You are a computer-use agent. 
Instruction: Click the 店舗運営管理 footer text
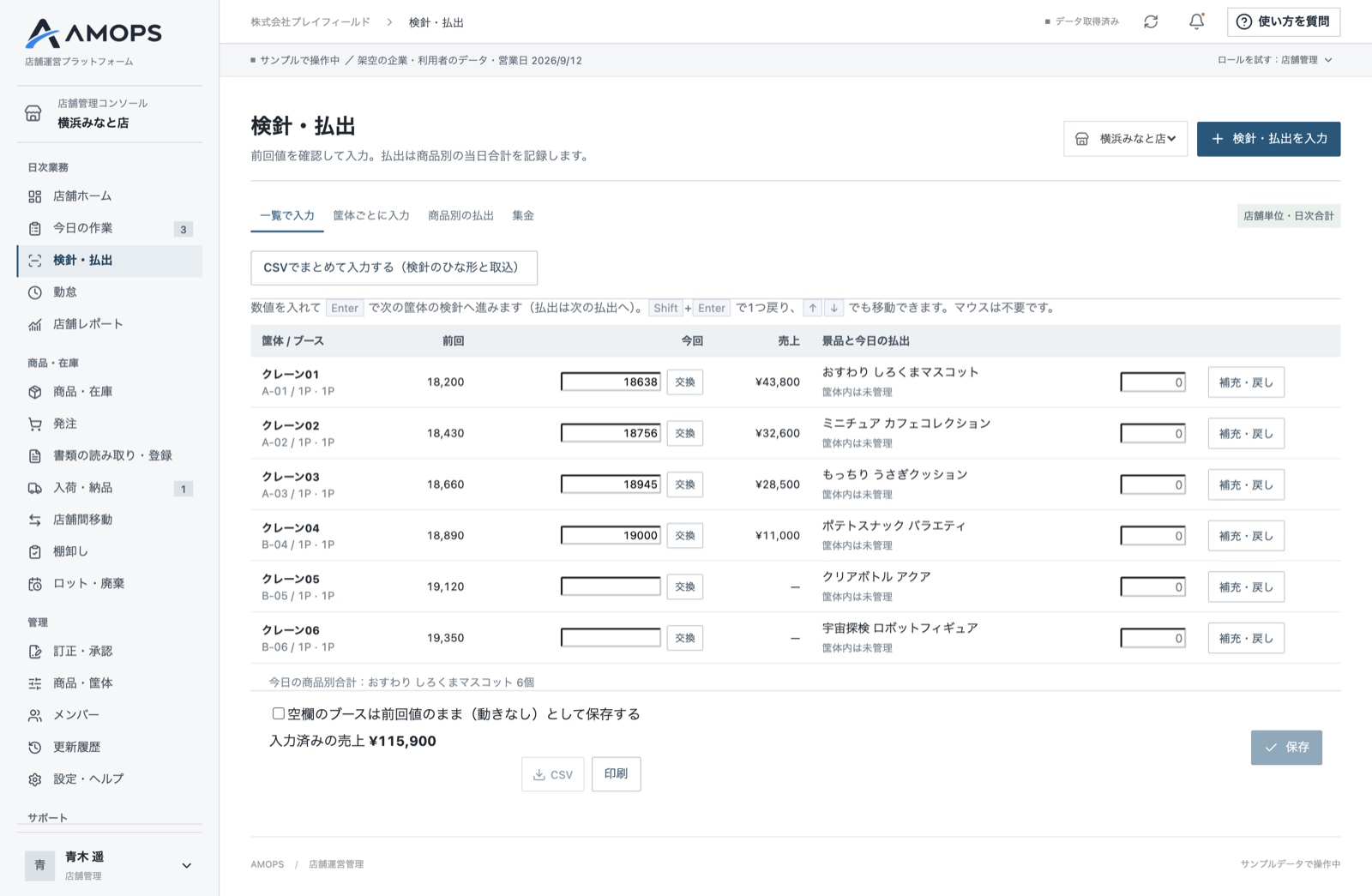pyautogui.click(x=336, y=864)
